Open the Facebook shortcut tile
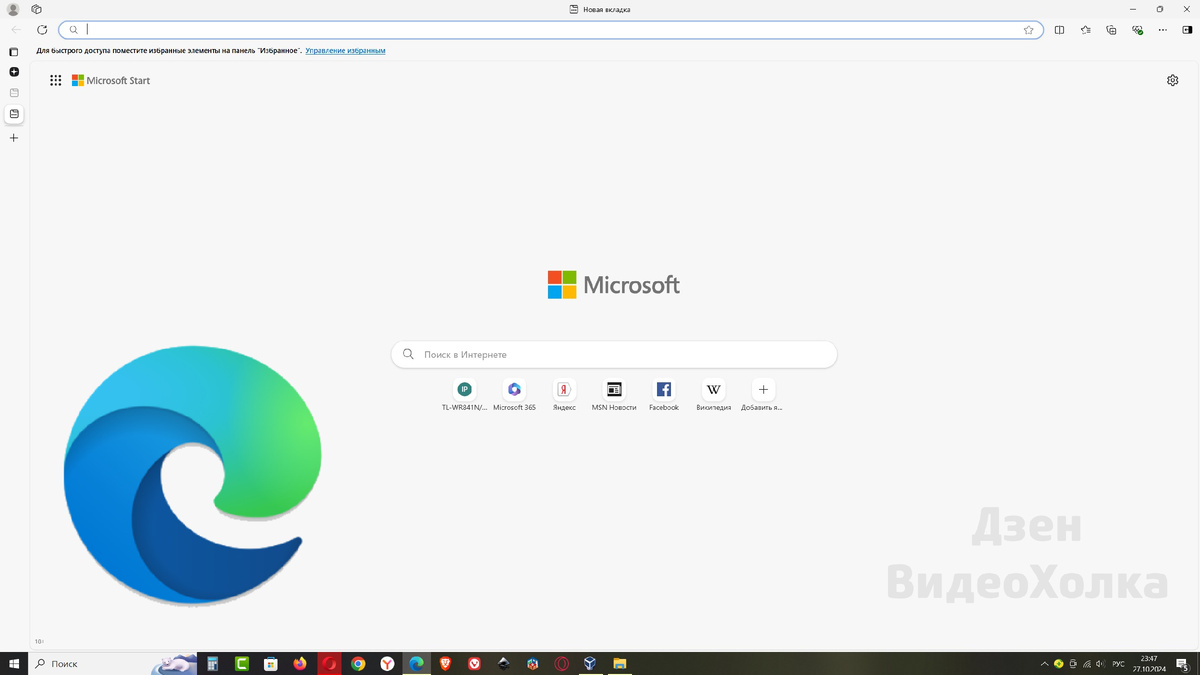1200x675 pixels. coord(663,389)
